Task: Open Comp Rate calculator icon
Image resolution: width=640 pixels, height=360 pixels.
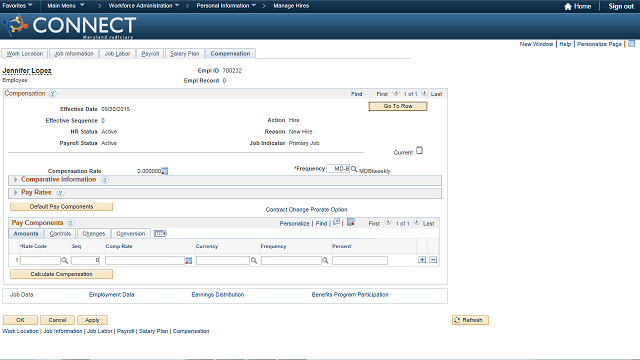Action: [x=188, y=260]
